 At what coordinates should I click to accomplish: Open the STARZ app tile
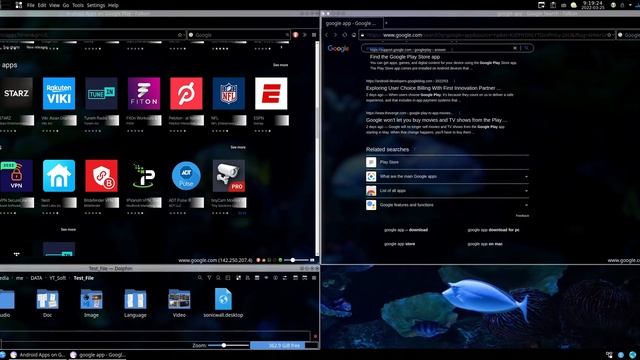click(x=16, y=93)
